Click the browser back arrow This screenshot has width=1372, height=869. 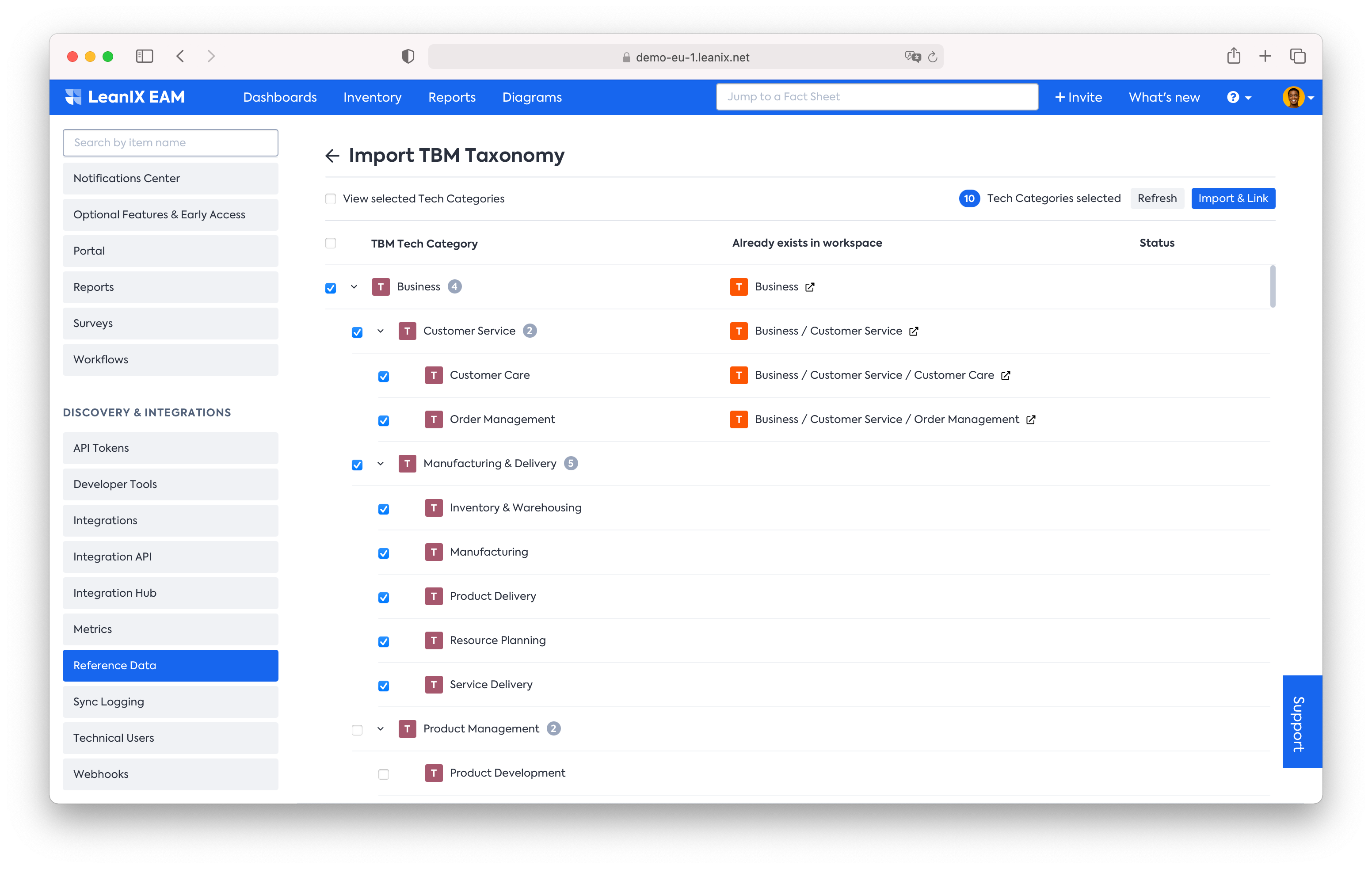point(181,57)
